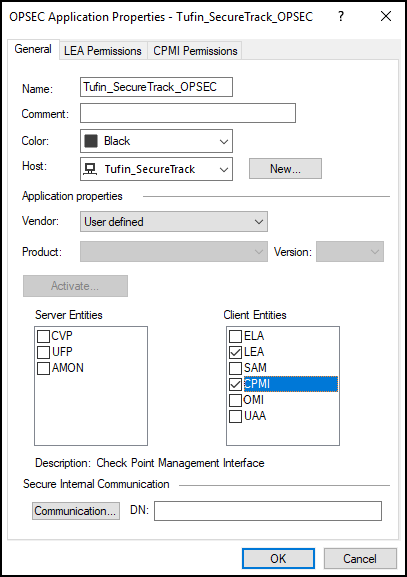Enable the UFP server entity checkbox
Screen dimensions: 407x577
[x=43, y=352]
